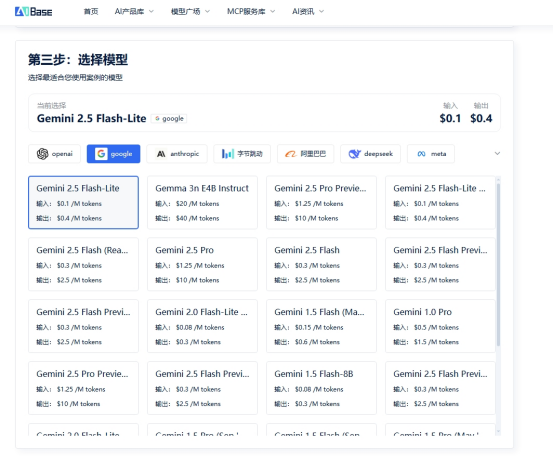The image size is (554, 458).
Task: Select the openai provider
Action: [x=54, y=154]
